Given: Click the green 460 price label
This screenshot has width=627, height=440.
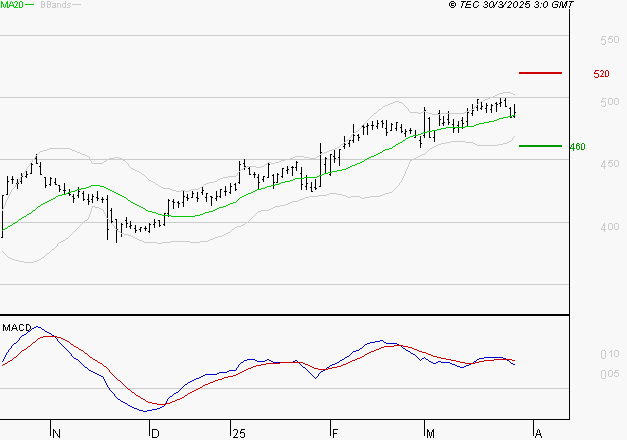Looking at the screenshot, I should point(577,147).
